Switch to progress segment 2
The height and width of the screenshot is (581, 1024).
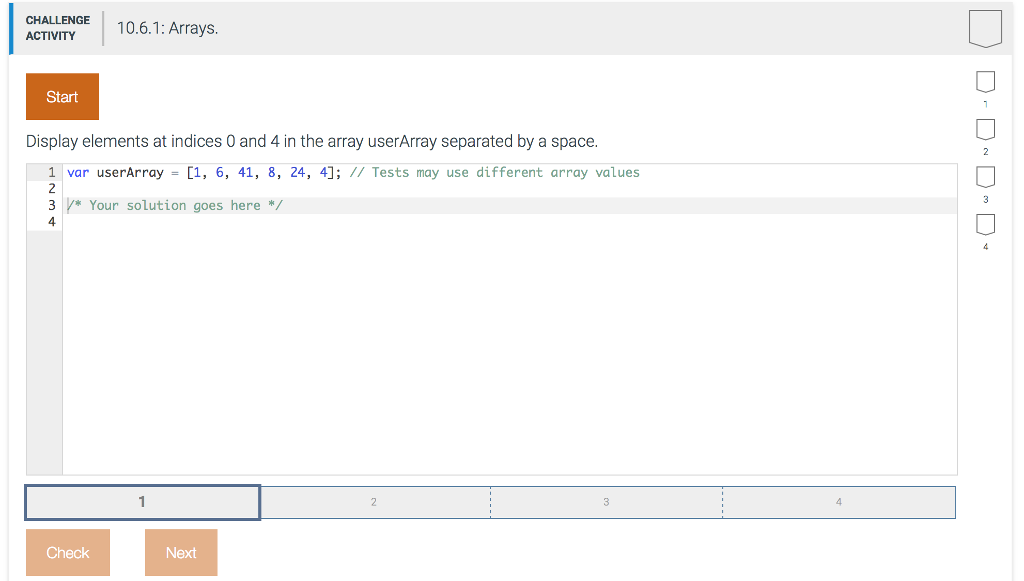[x=374, y=502]
